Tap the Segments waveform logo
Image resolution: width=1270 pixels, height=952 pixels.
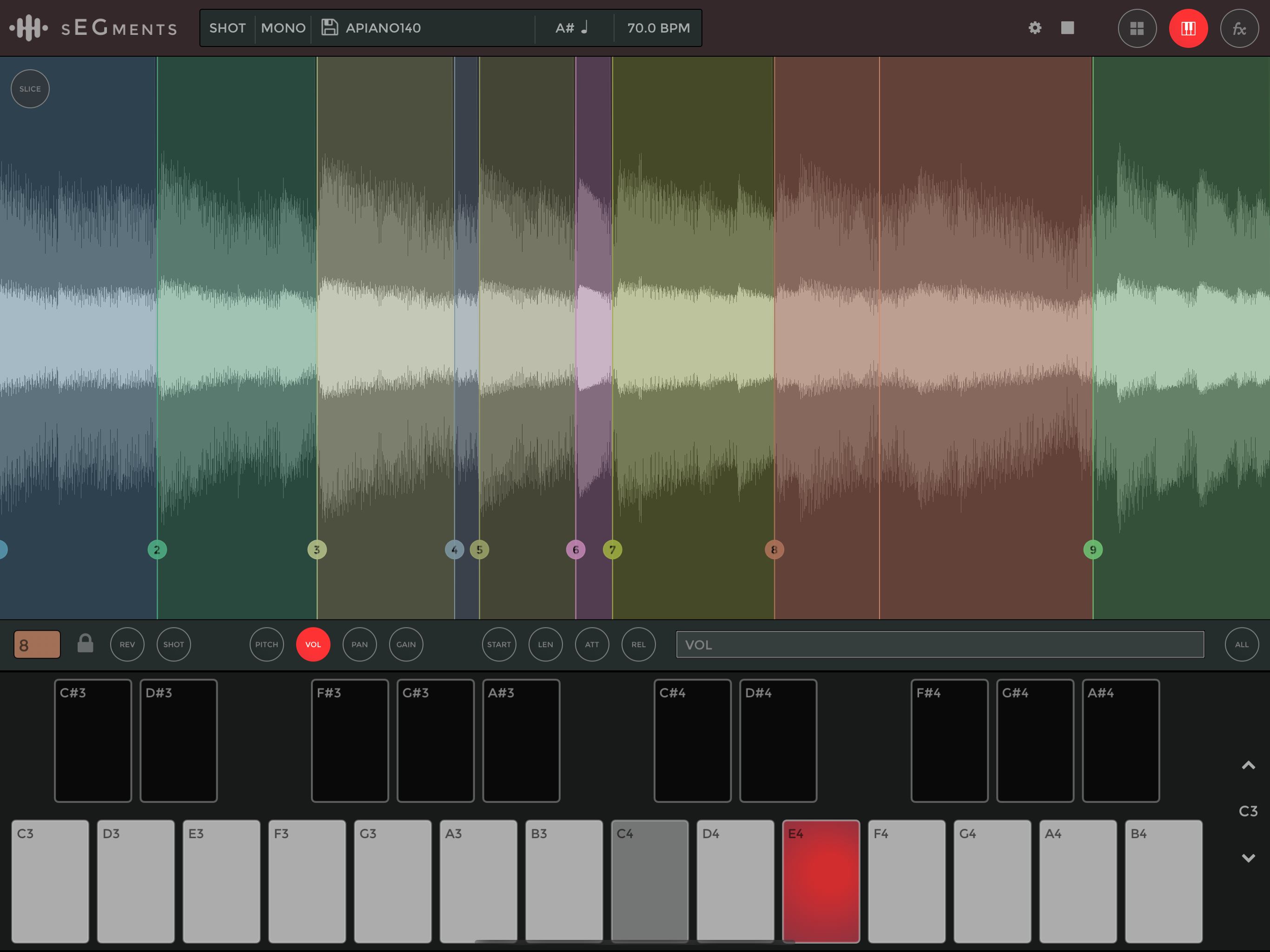point(29,27)
